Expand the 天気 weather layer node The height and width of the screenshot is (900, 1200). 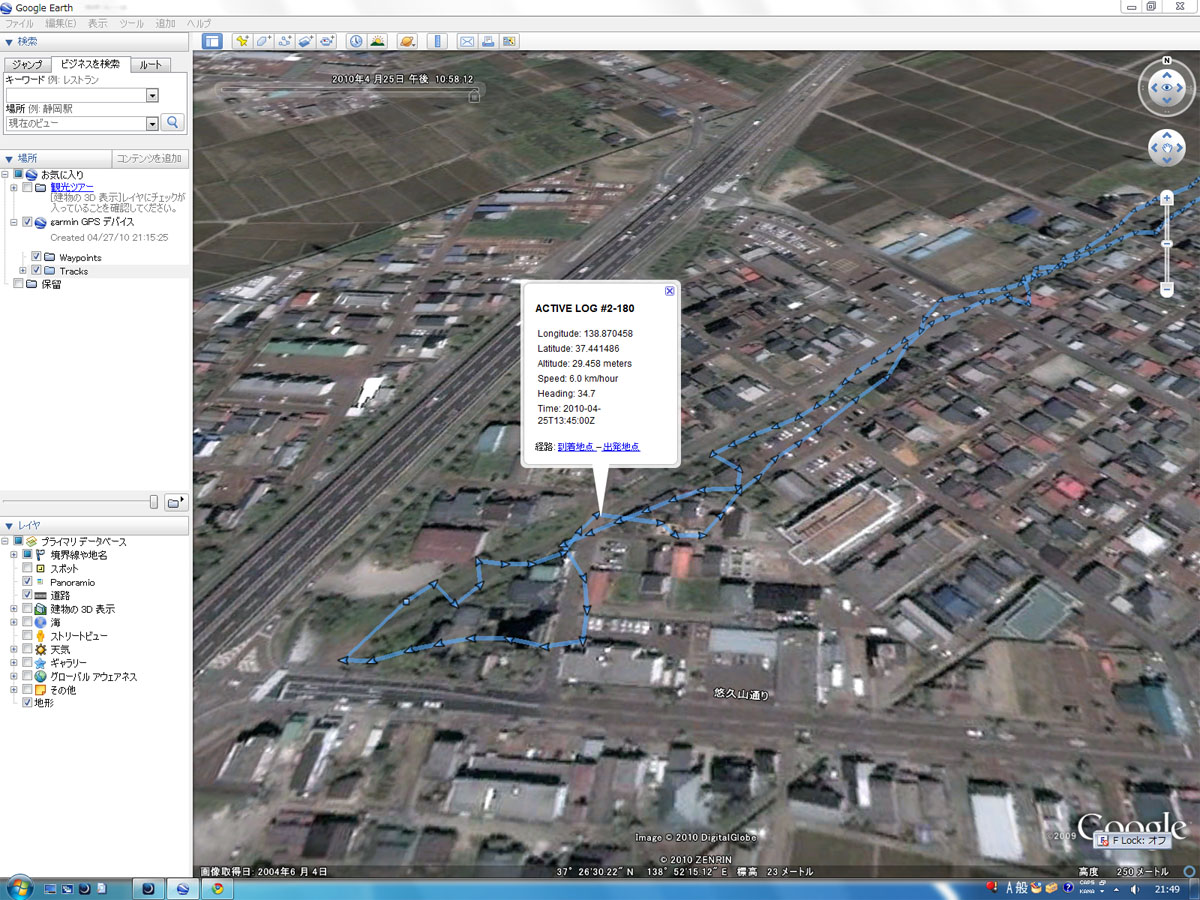14,649
